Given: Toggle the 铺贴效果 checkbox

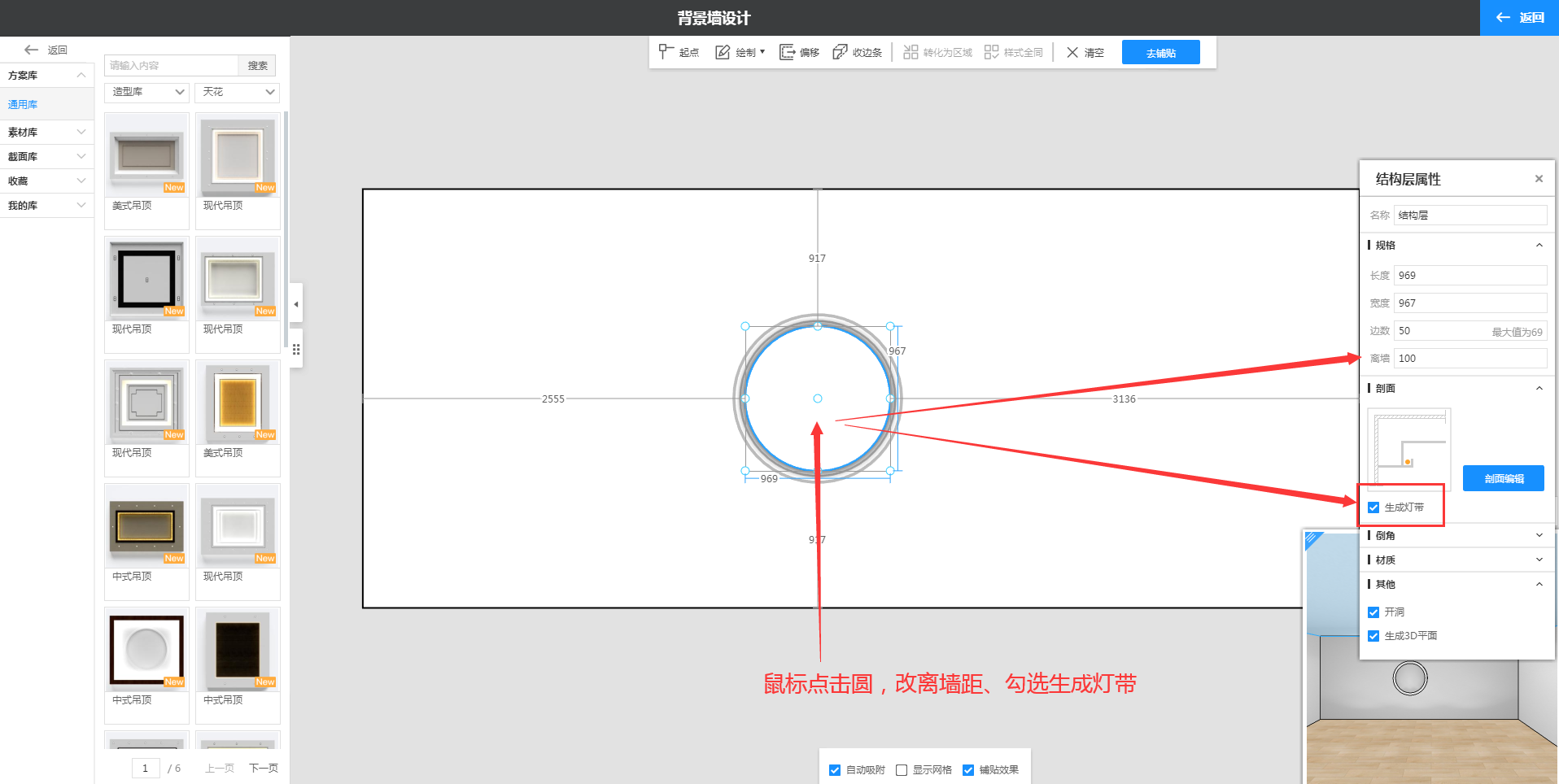Looking at the screenshot, I should pyautogui.click(x=968, y=770).
